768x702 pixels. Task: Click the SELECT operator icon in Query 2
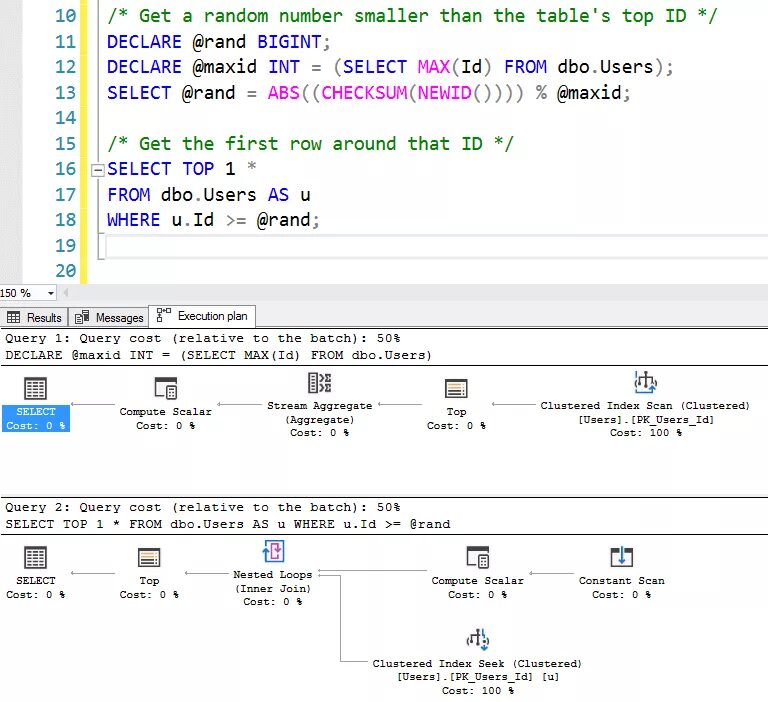(x=35, y=557)
